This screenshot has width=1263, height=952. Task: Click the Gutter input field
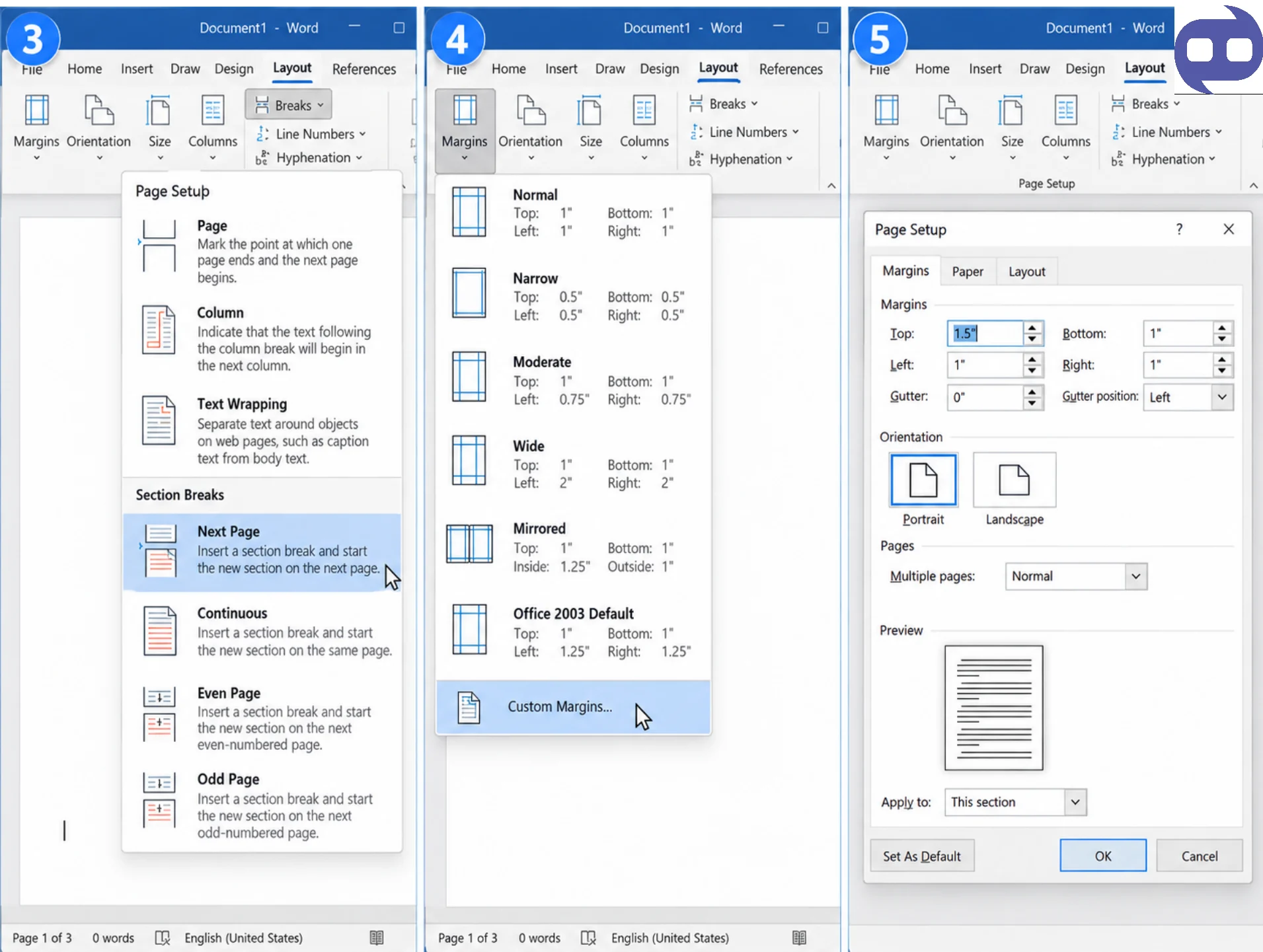[x=985, y=397]
